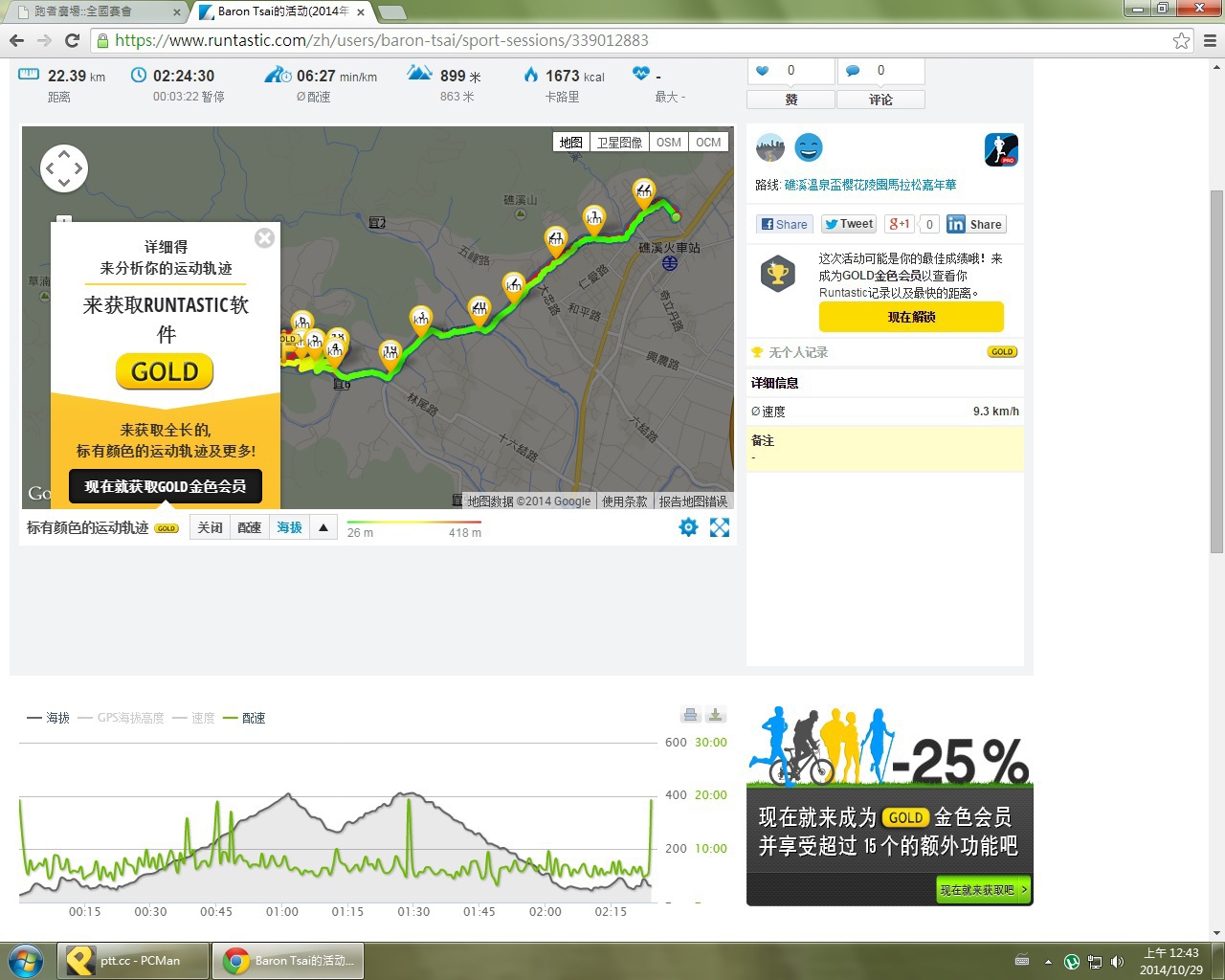This screenshot has height=980, width=1225.
Task: Toggle the 配速 series in chart legend
Action: (x=243, y=718)
